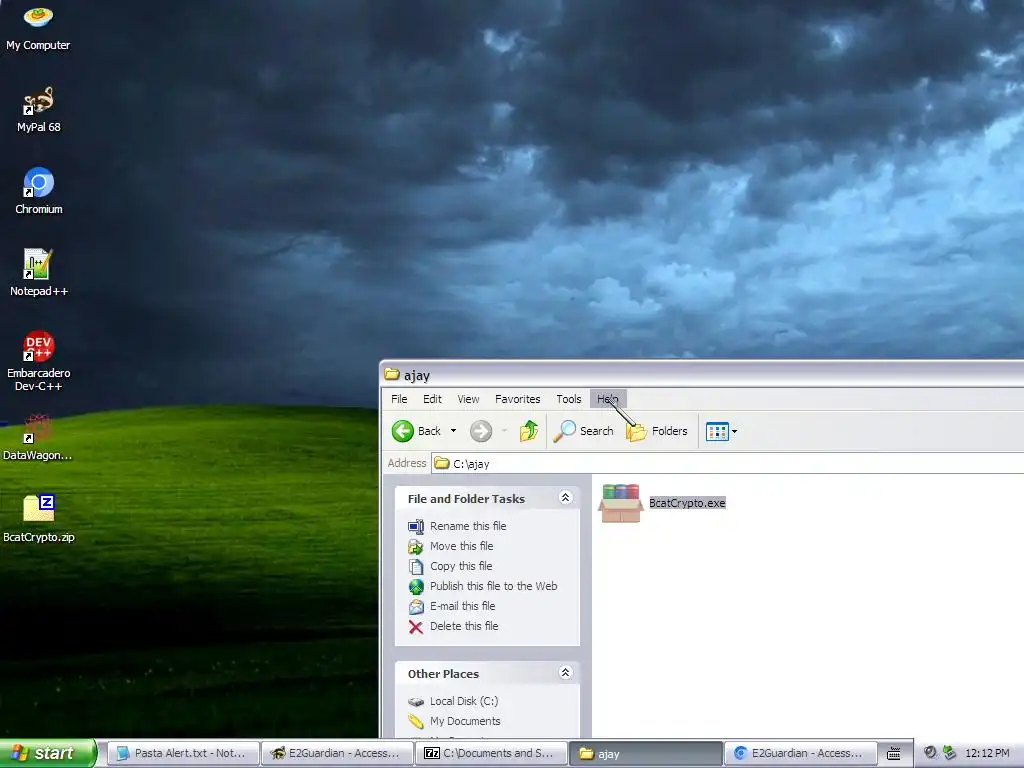The height and width of the screenshot is (768, 1024).
Task: Switch to E2Guardian Chromium taskbar button
Action: point(800,754)
